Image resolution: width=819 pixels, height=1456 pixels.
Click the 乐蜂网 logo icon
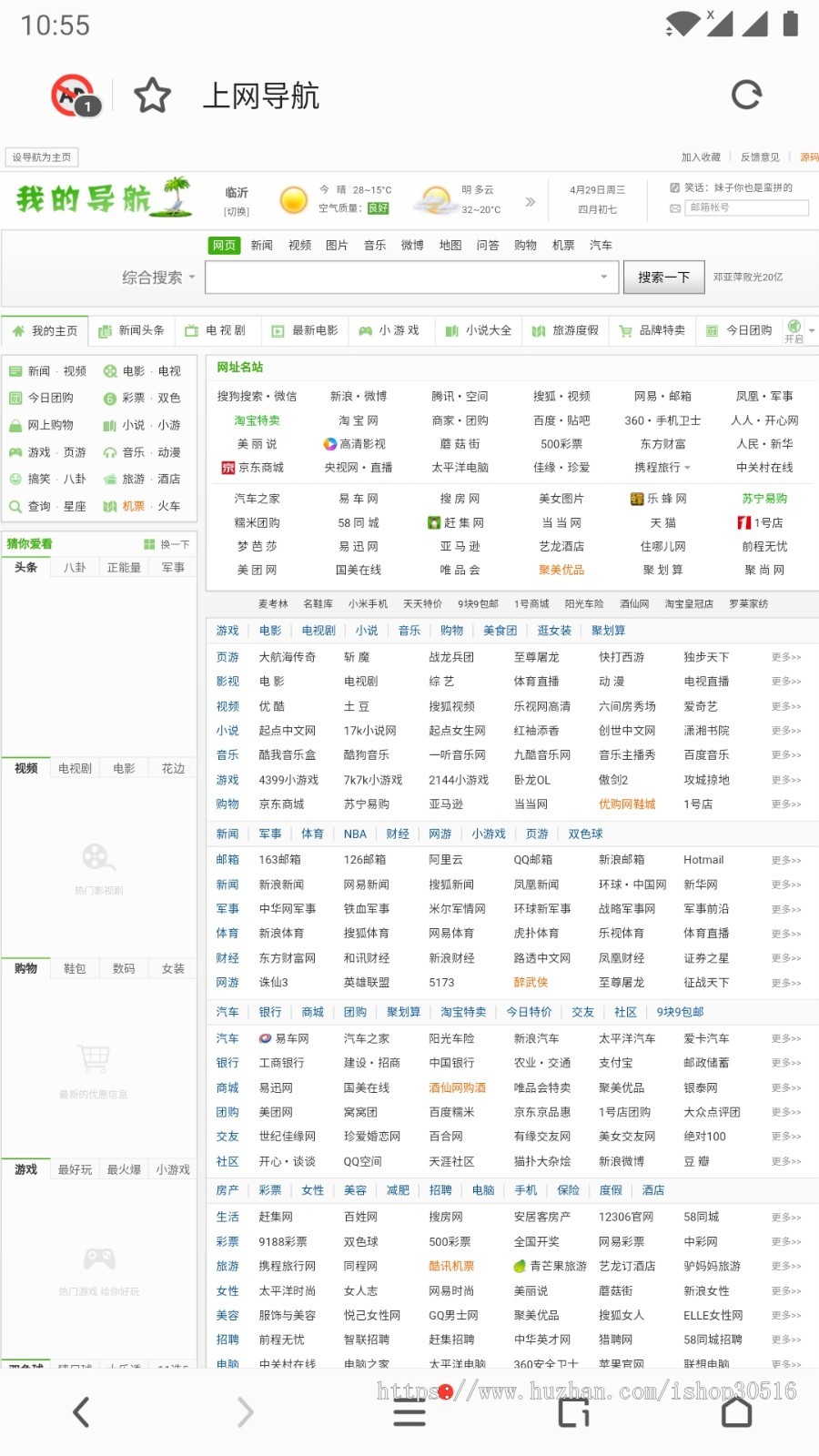(637, 499)
